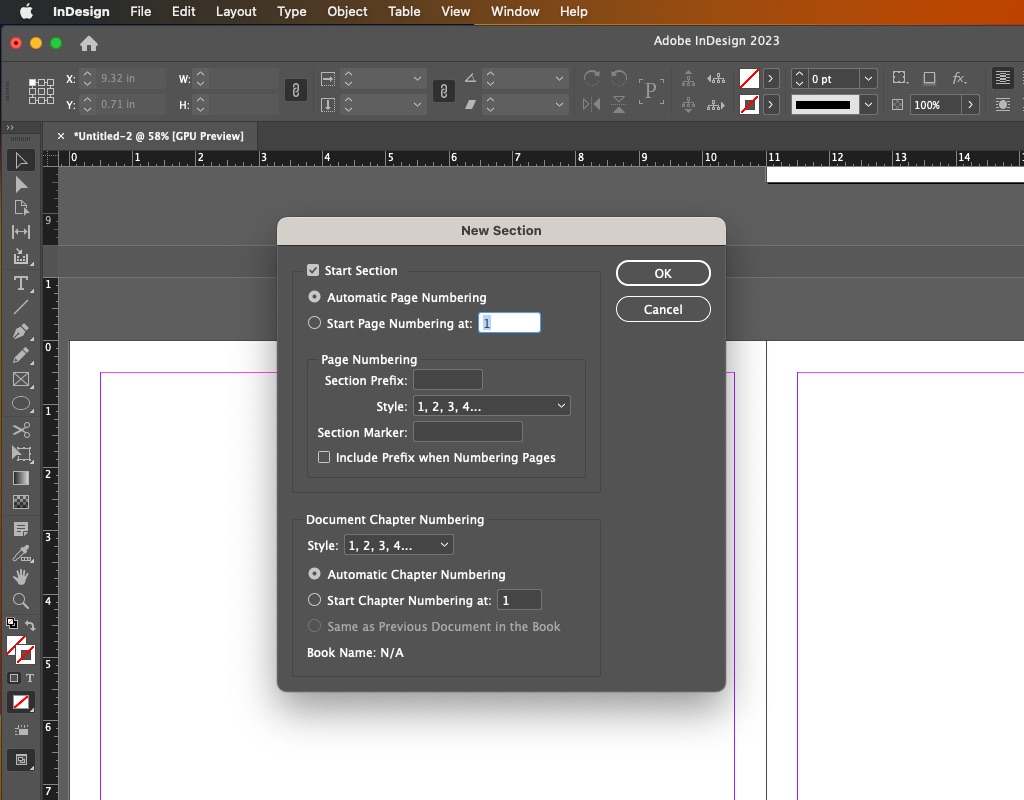Choose the Gradient Swatch tool
The width and height of the screenshot is (1024, 800).
(x=22, y=478)
